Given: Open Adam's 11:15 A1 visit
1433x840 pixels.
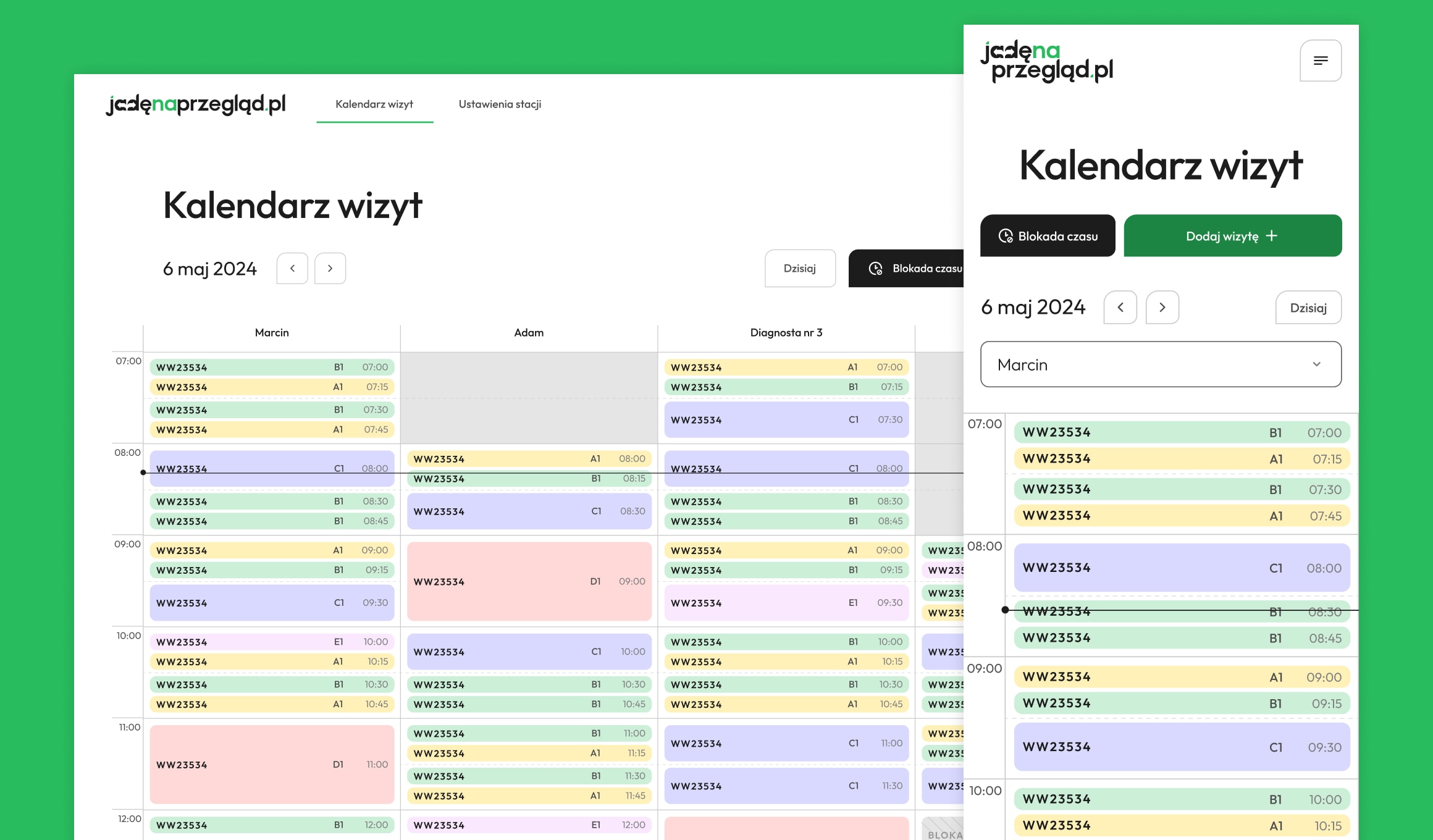Looking at the screenshot, I should point(529,753).
